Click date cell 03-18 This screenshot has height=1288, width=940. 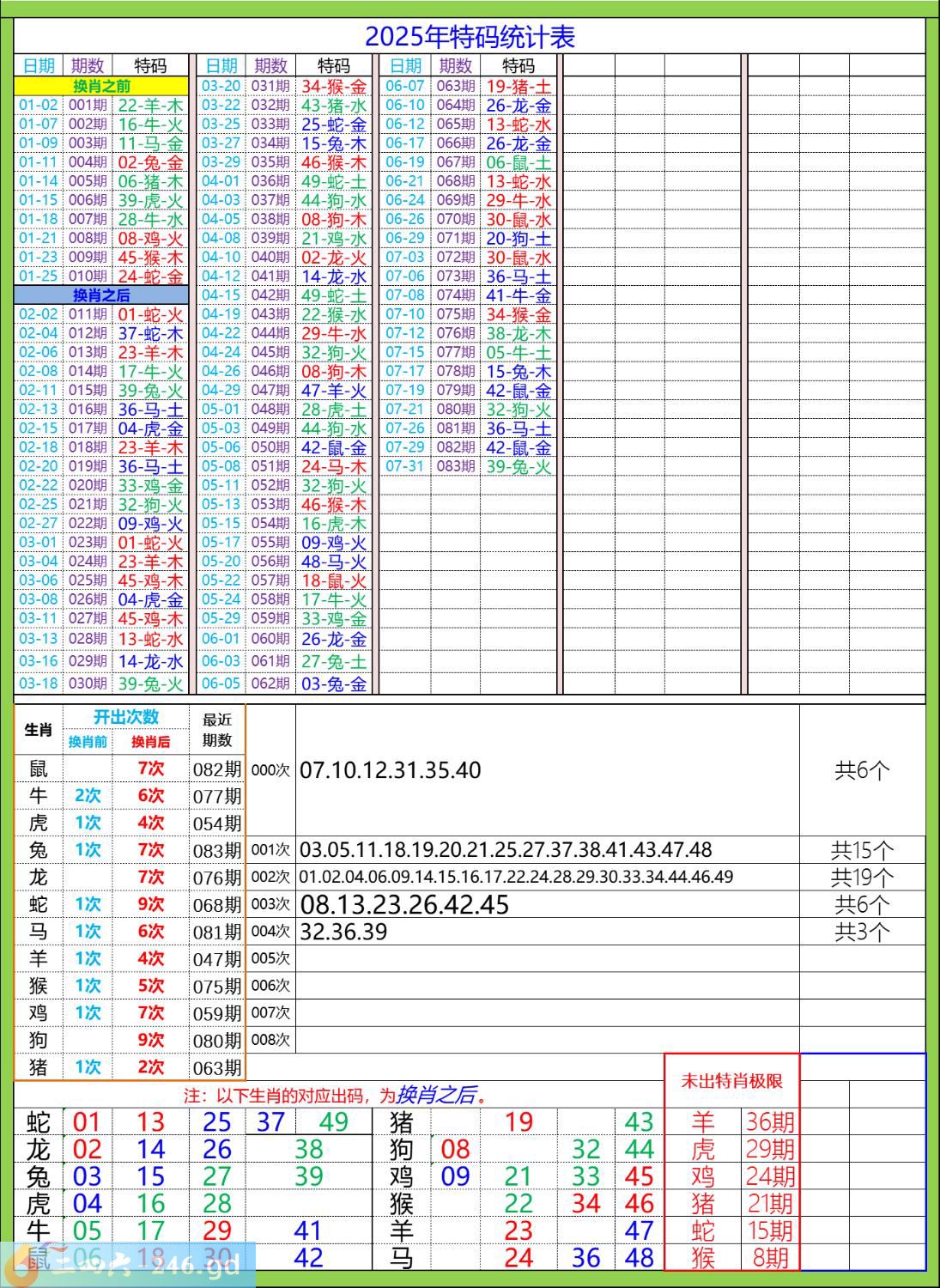(39, 683)
